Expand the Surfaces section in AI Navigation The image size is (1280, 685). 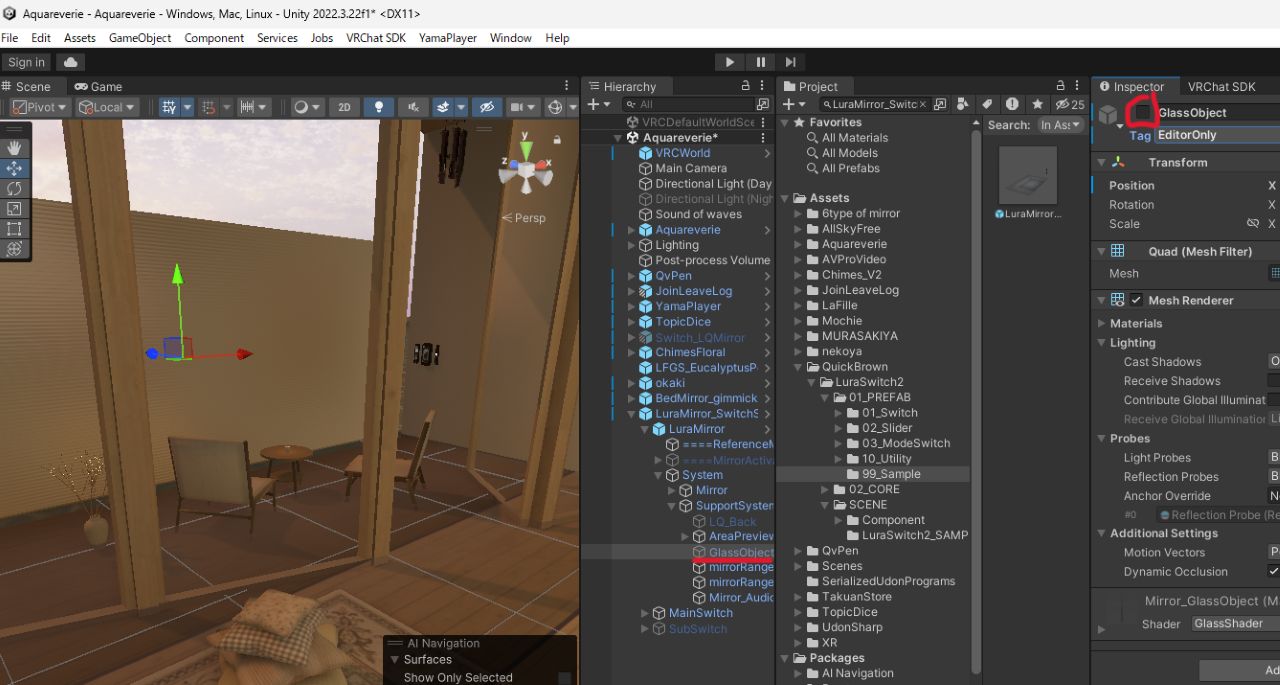(x=395, y=660)
